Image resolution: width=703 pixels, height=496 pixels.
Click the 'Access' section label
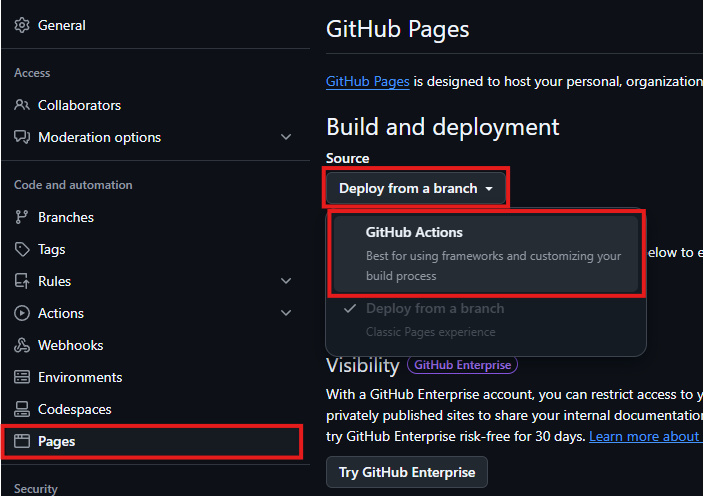tap(32, 73)
